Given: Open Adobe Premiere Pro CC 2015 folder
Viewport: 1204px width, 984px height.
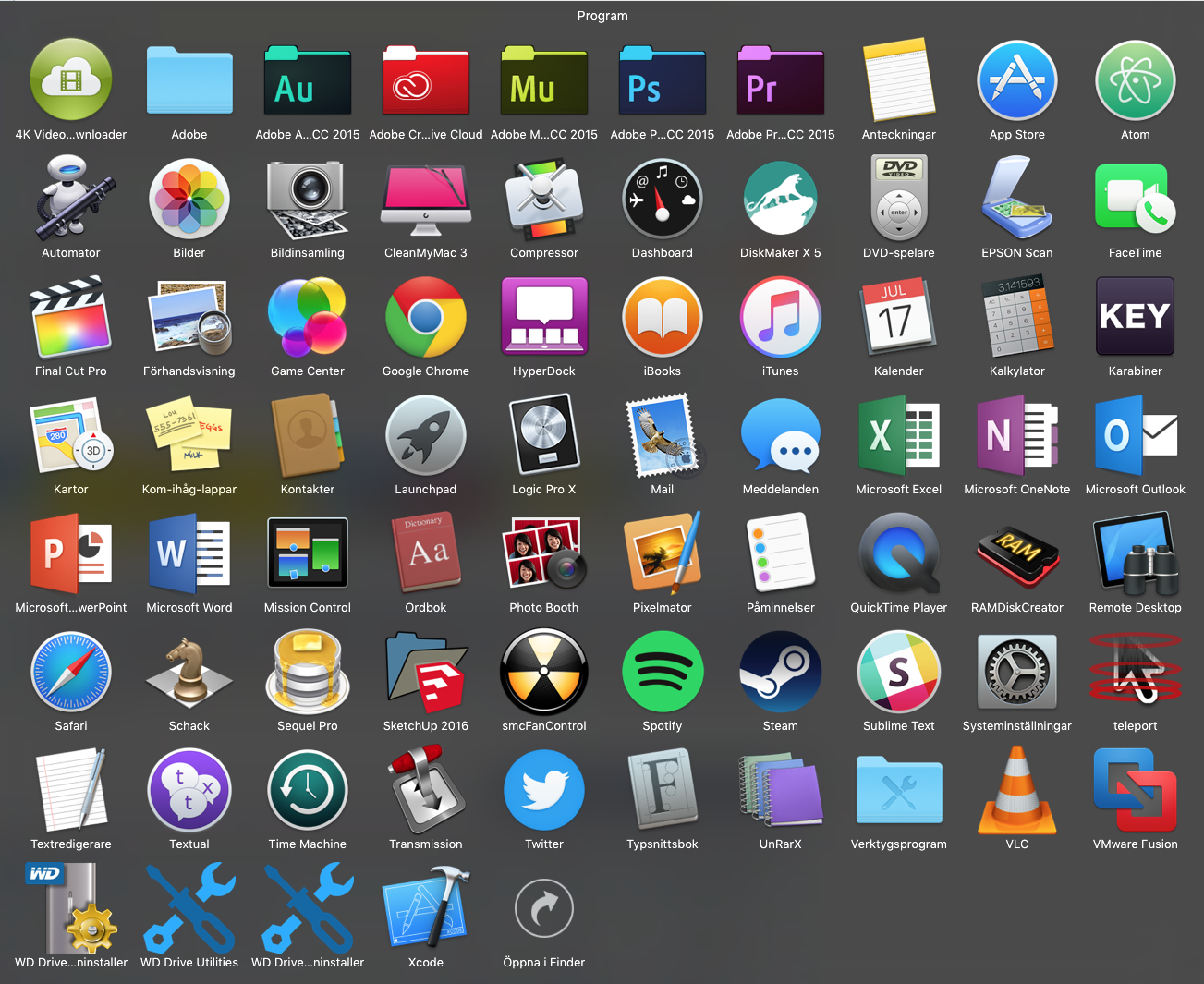Looking at the screenshot, I should [781, 79].
